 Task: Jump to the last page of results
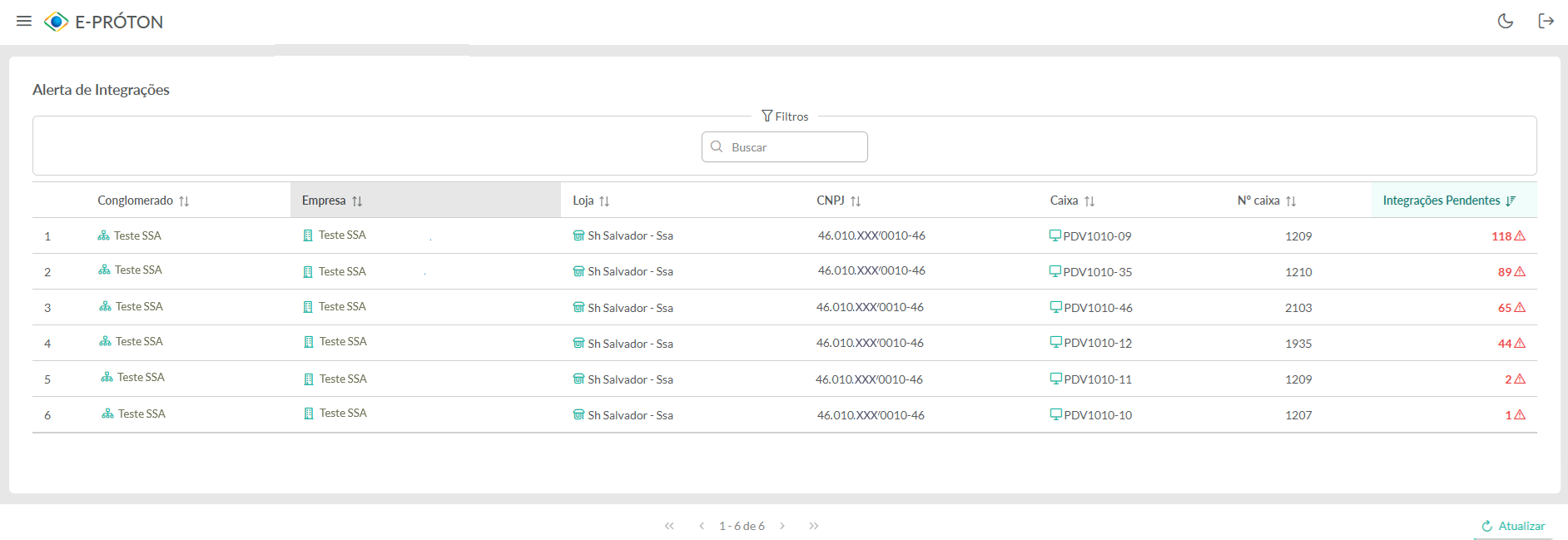(x=814, y=526)
